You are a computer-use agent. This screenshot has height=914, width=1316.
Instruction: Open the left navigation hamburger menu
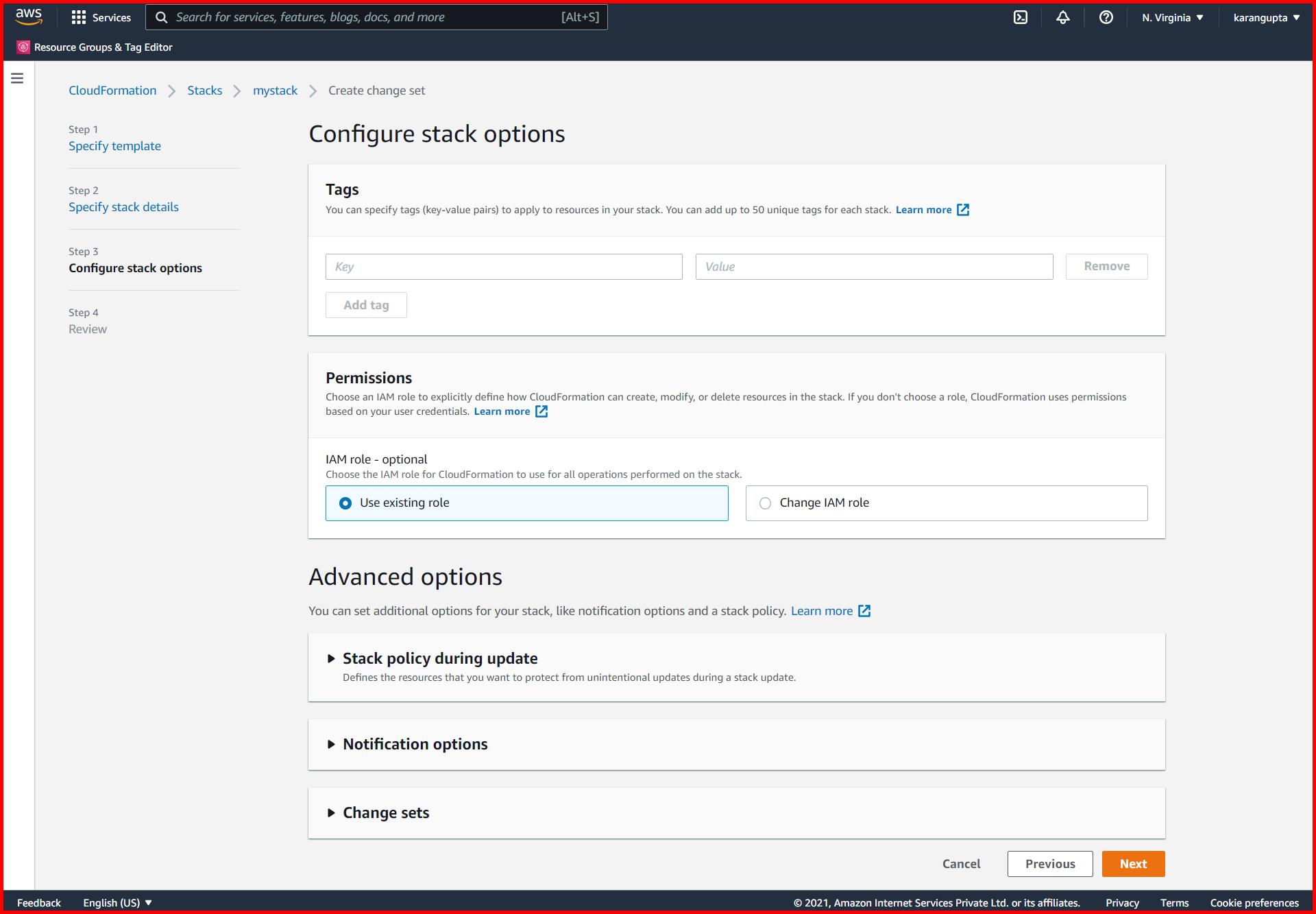click(x=17, y=77)
